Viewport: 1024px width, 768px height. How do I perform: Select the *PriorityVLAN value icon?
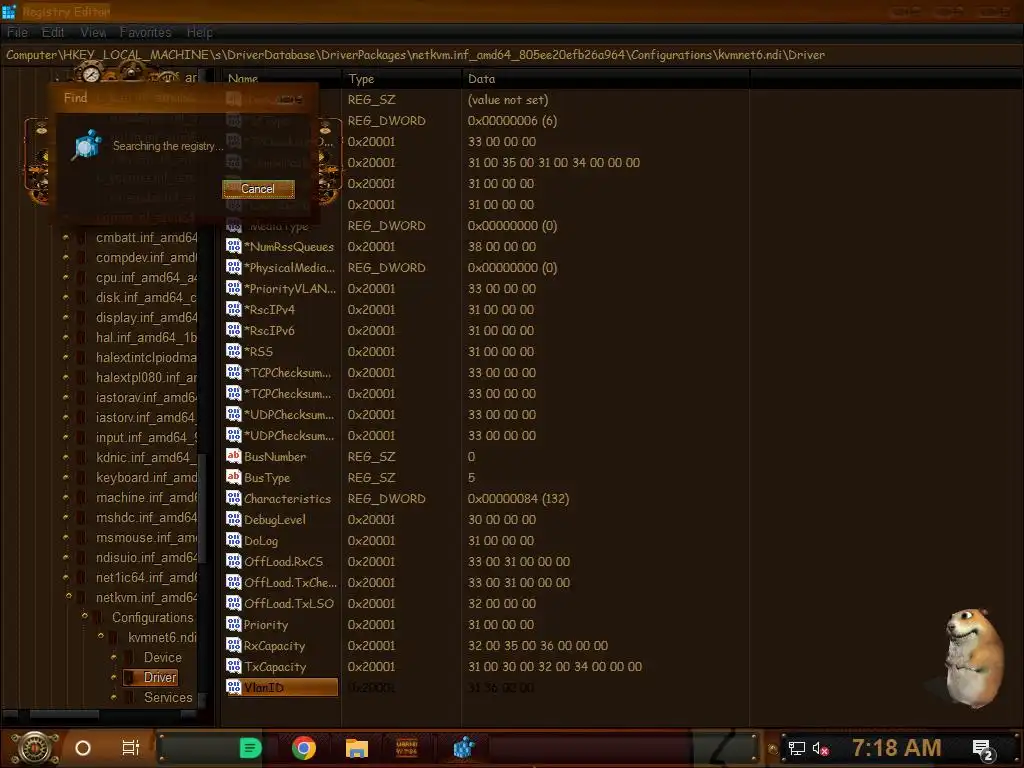pyautogui.click(x=234, y=288)
